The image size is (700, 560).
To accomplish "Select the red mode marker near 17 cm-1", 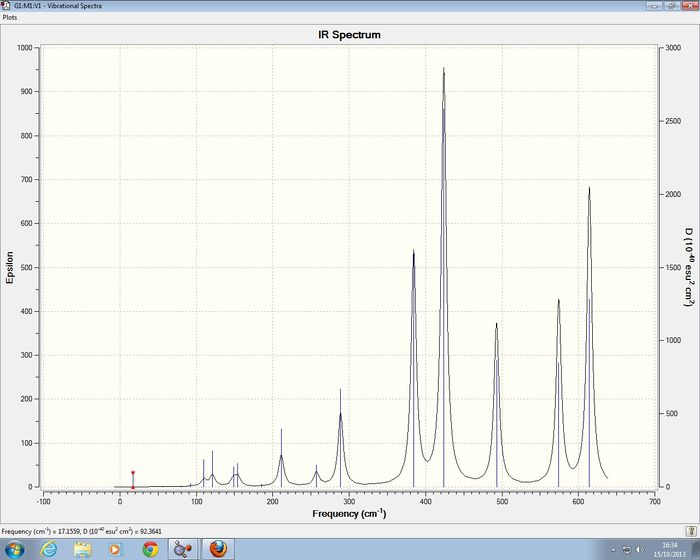I will pyautogui.click(x=133, y=480).
